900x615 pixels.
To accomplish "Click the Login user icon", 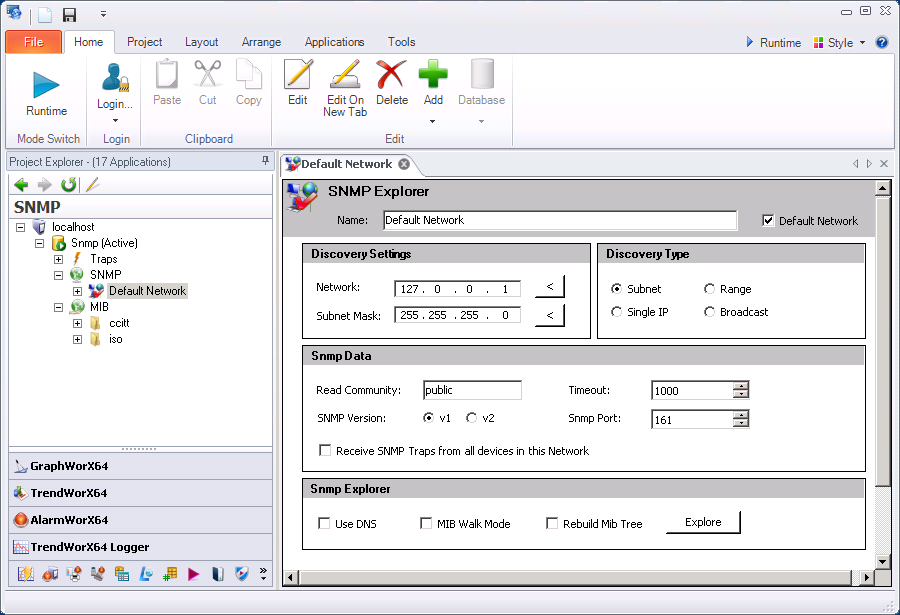I will tap(115, 78).
